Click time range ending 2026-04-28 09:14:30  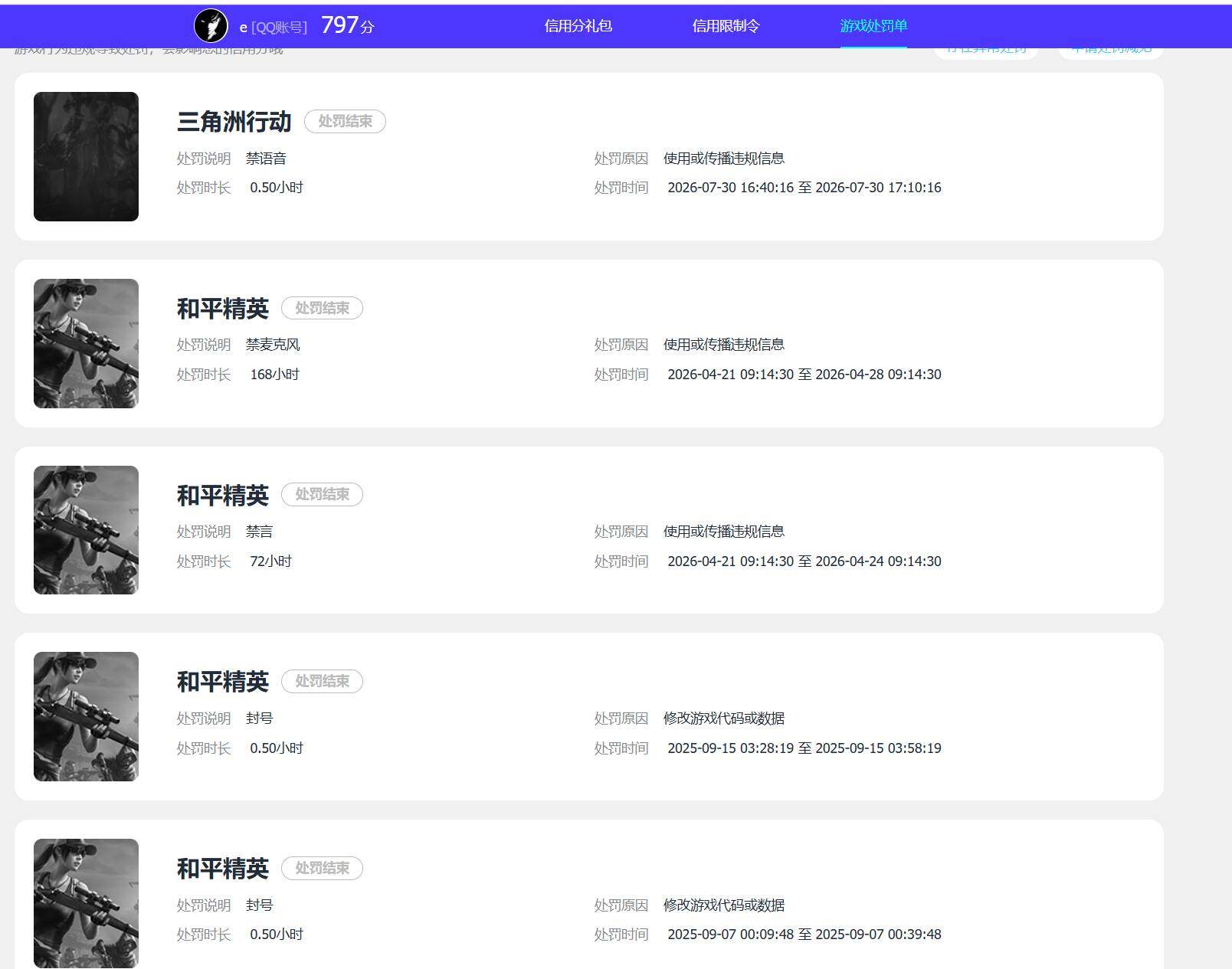pos(804,375)
